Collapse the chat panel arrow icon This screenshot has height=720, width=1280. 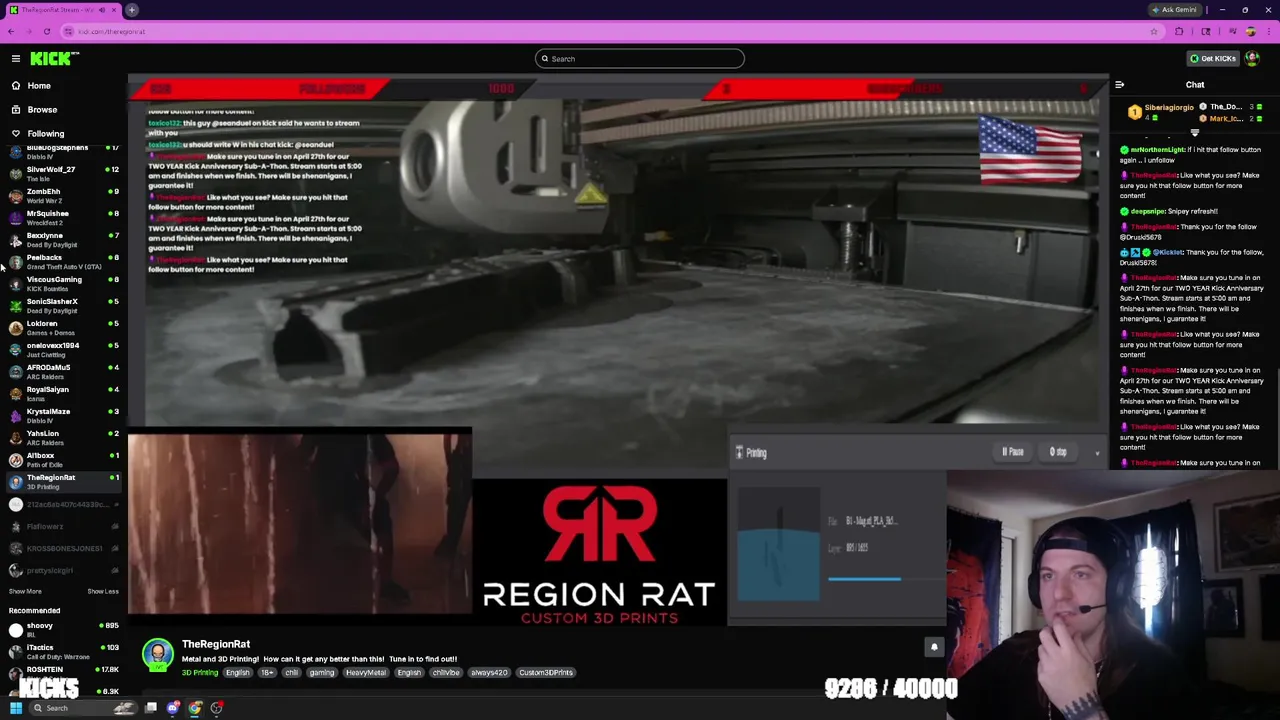(x=1119, y=85)
